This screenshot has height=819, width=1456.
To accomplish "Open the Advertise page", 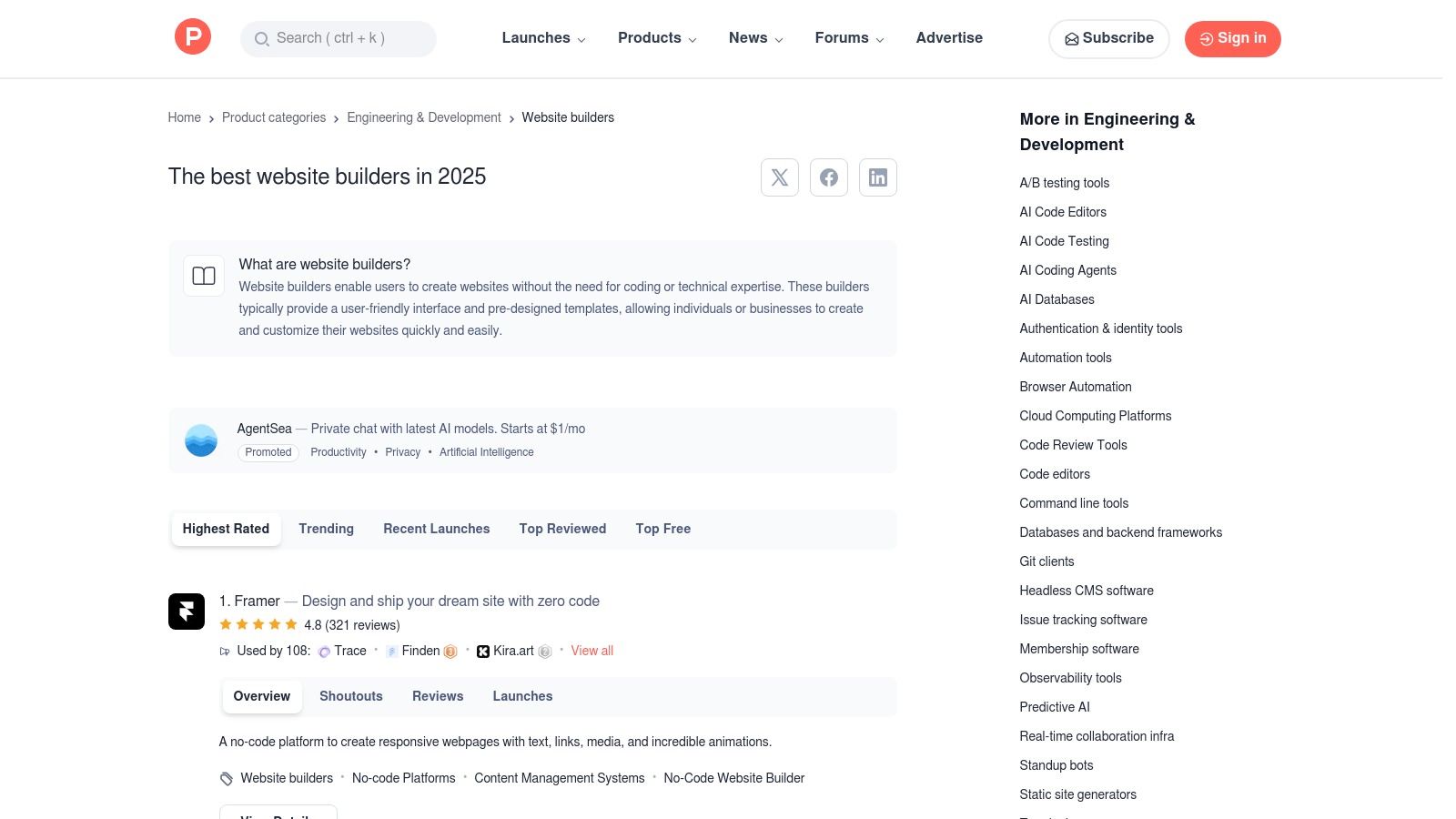I will 949,38.
